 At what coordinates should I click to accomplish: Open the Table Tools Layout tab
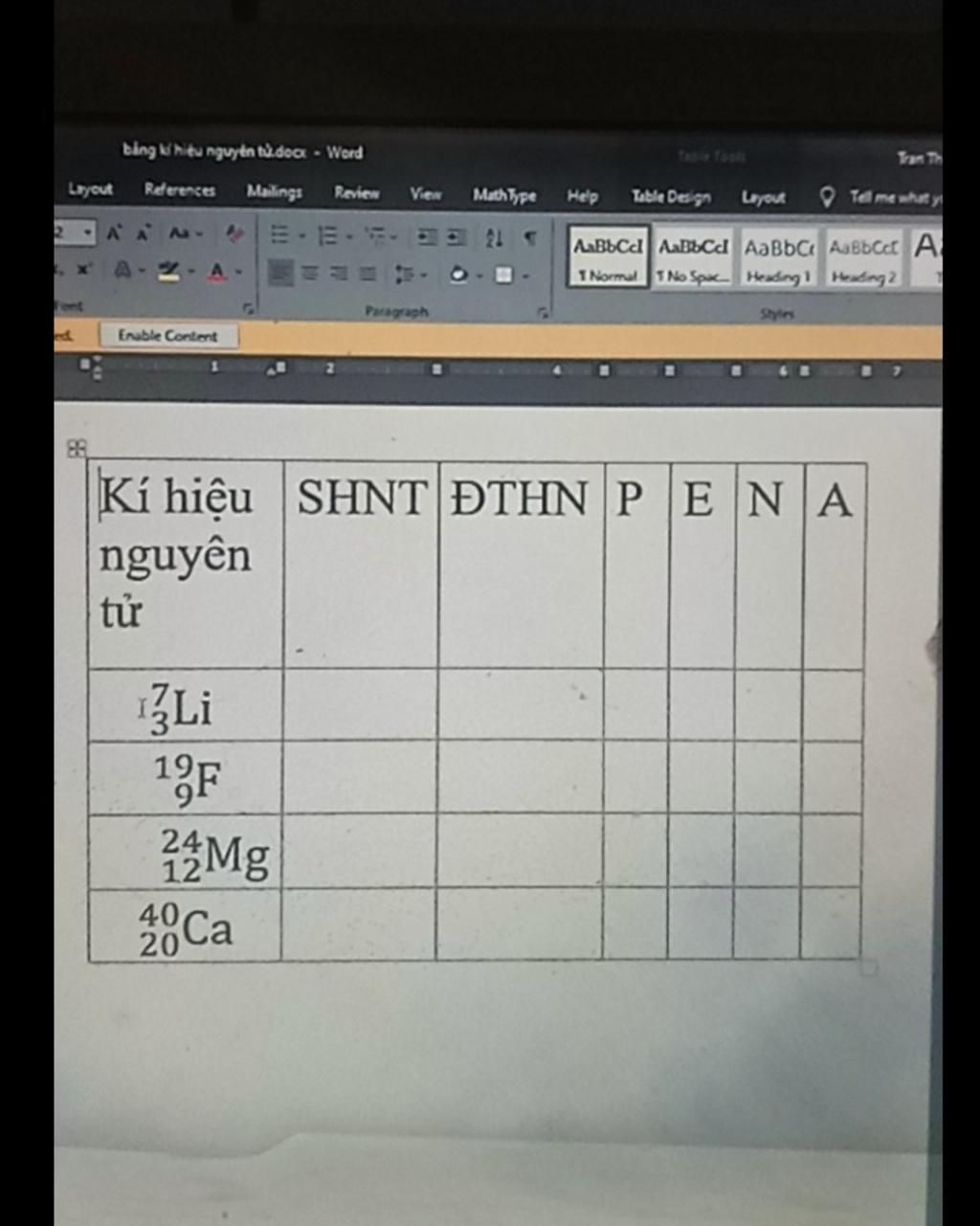click(x=764, y=197)
